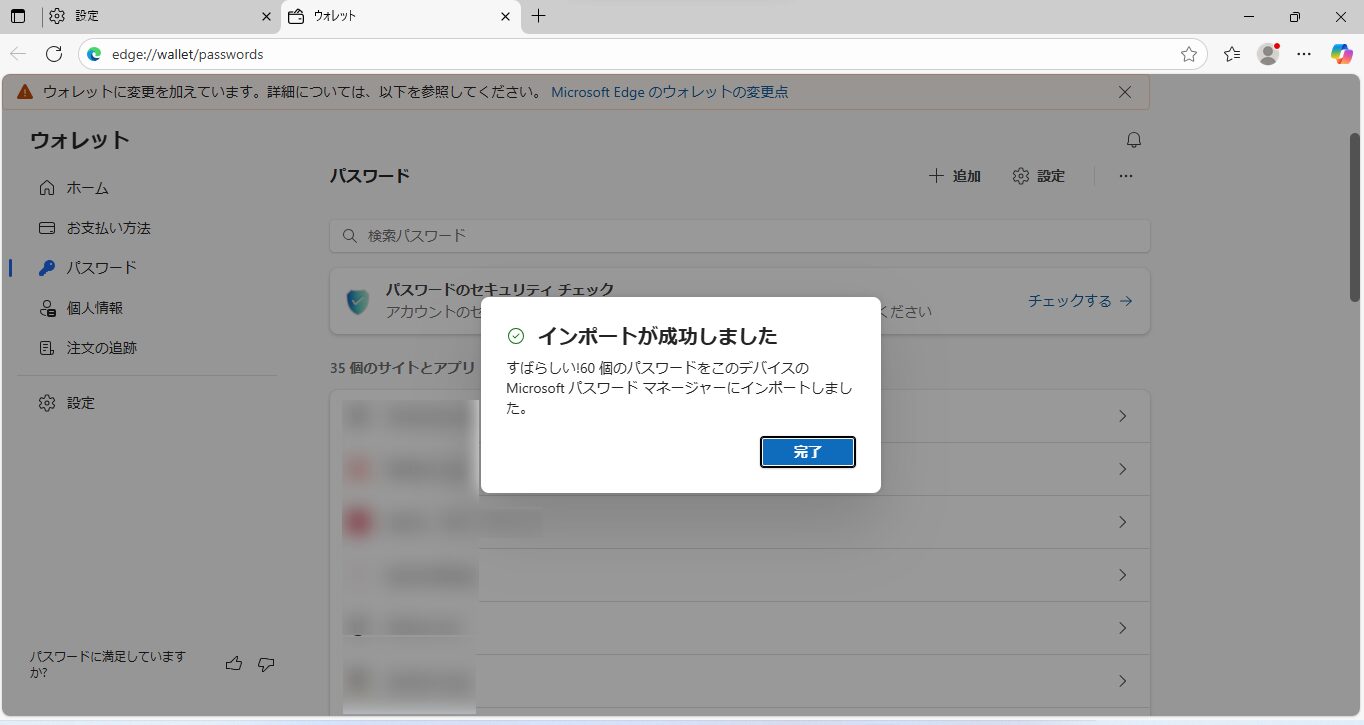Viewport: 1364px width, 725px height.
Task: Launch the Copilot icon
Action: [1341, 54]
